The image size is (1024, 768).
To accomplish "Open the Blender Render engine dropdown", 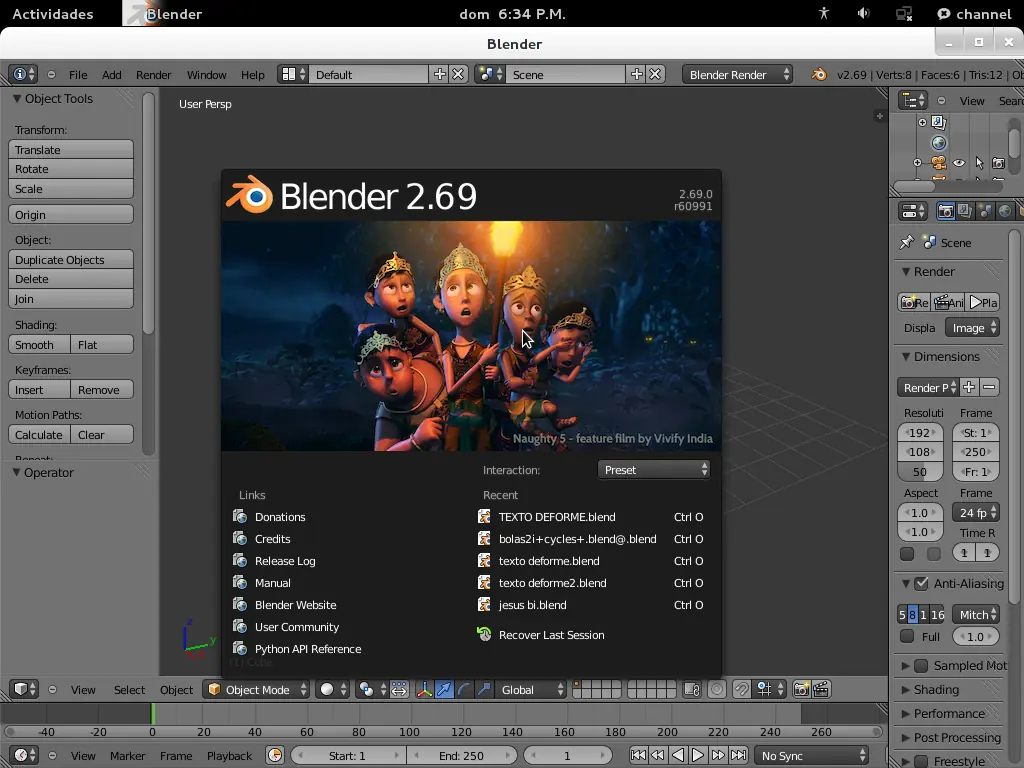I will click(737, 74).
